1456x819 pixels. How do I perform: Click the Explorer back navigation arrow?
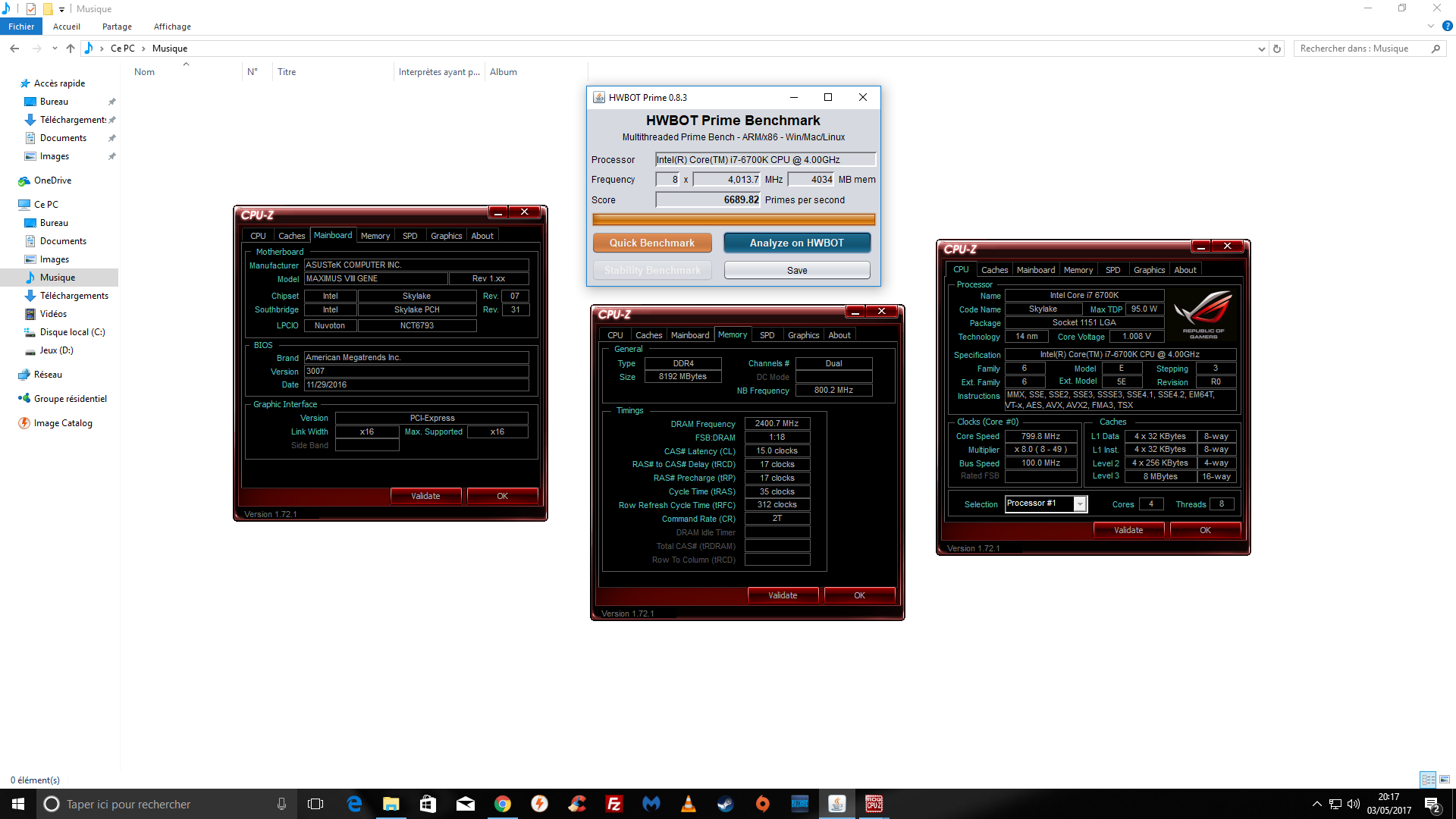(14, 49)
